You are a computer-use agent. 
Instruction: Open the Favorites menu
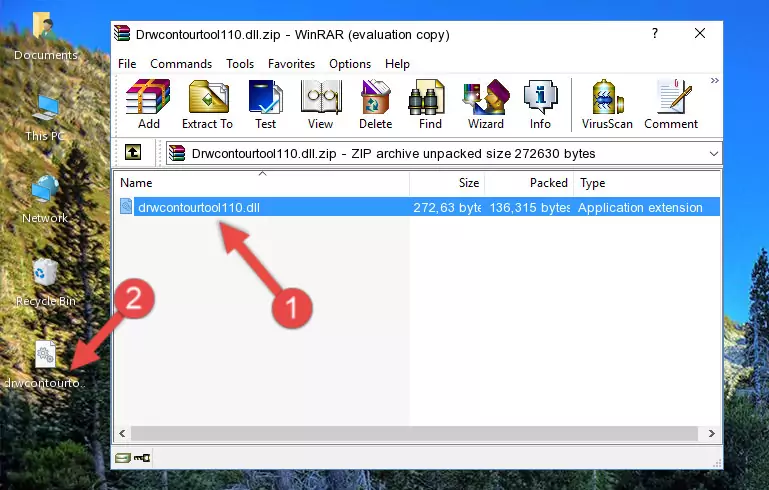point(291,64)
